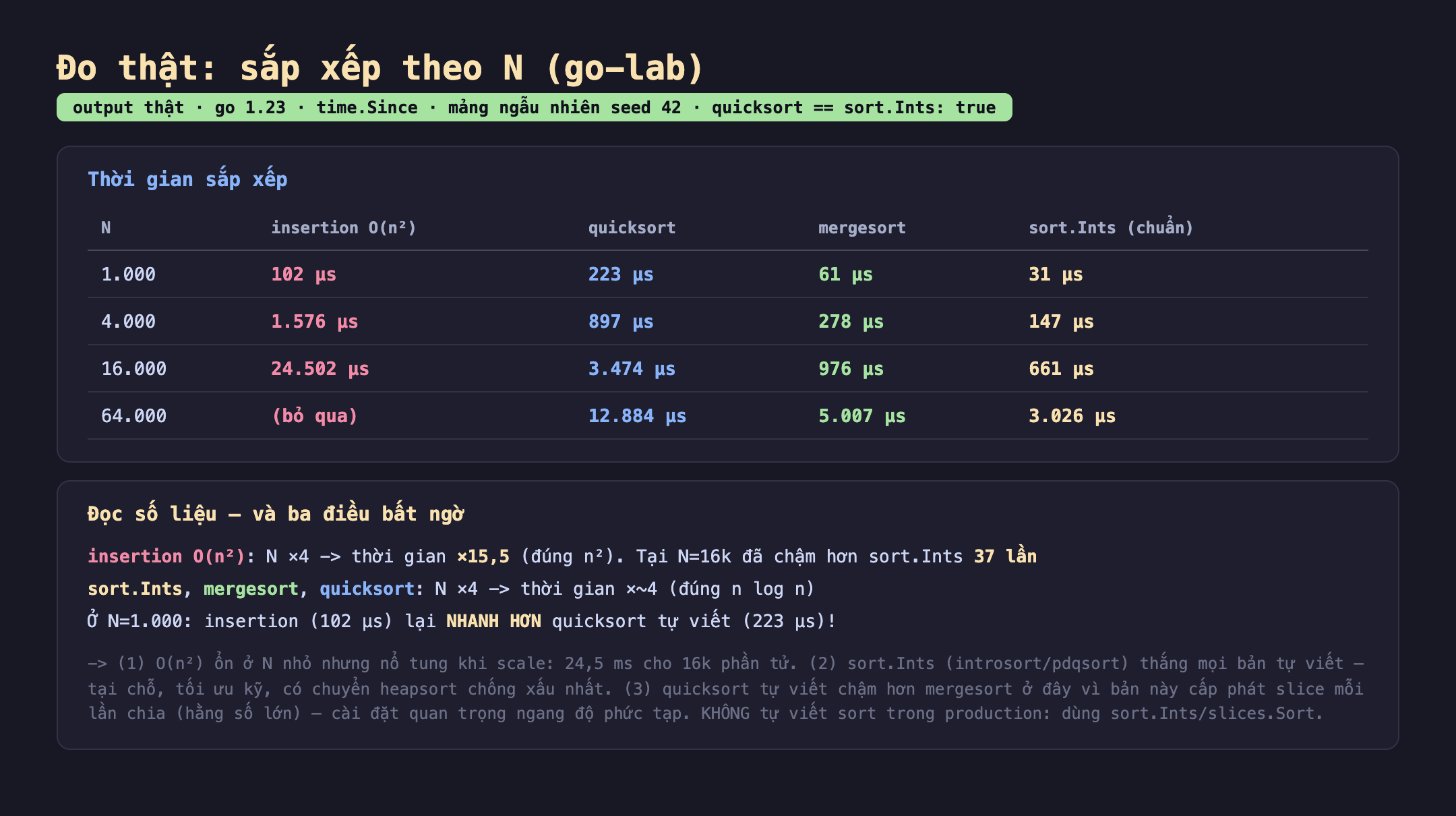Click the highlighted '37 lần' text
This screenshot has height=816, width=1456.
[x=1005, y=556]
